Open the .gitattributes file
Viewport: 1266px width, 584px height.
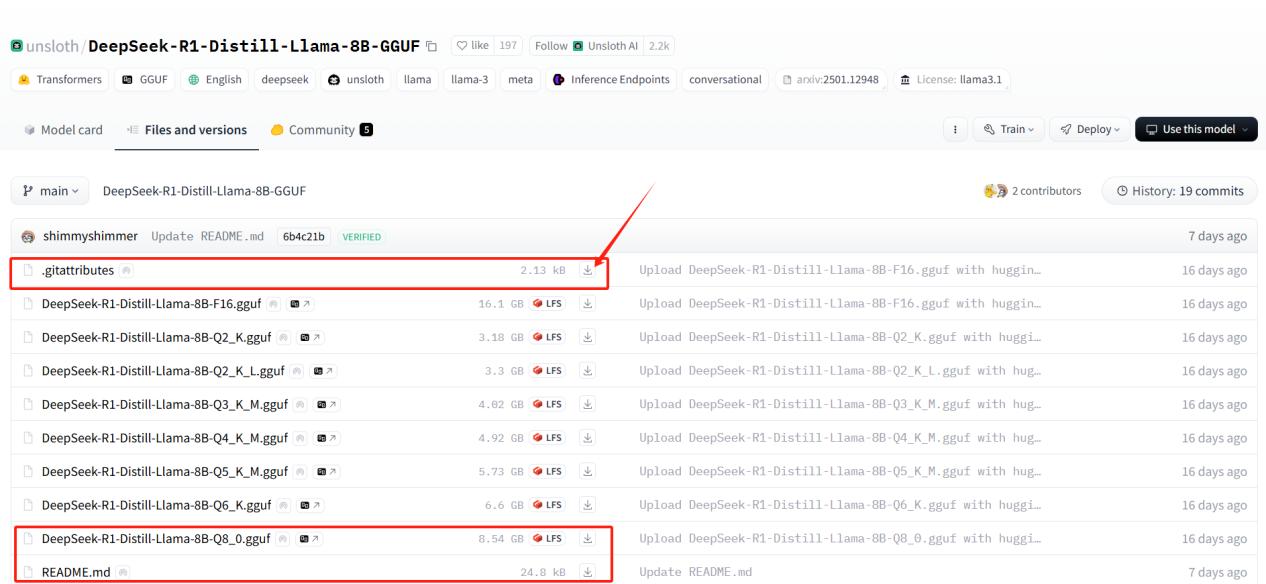[x=78, y=270]
